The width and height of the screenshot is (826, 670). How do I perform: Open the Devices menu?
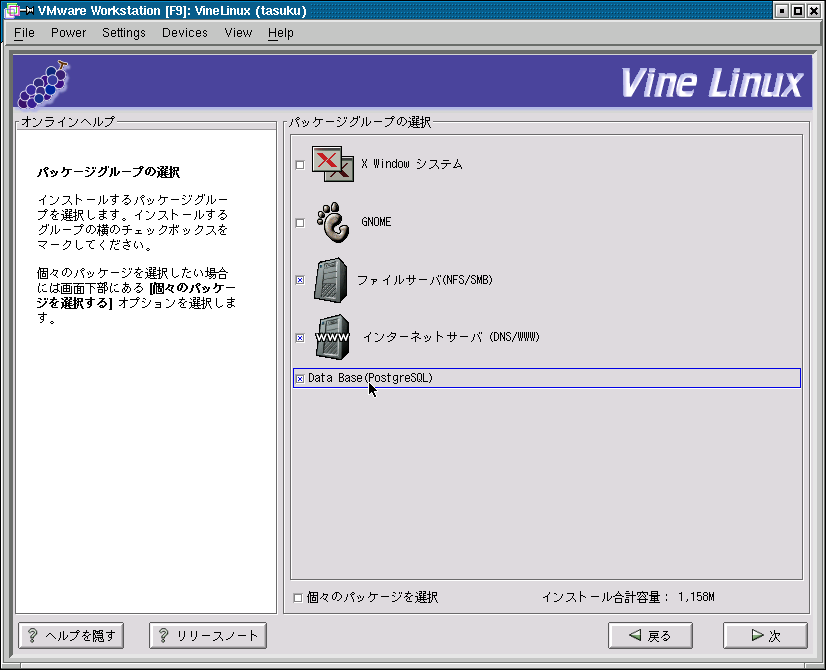click(185, 33)
